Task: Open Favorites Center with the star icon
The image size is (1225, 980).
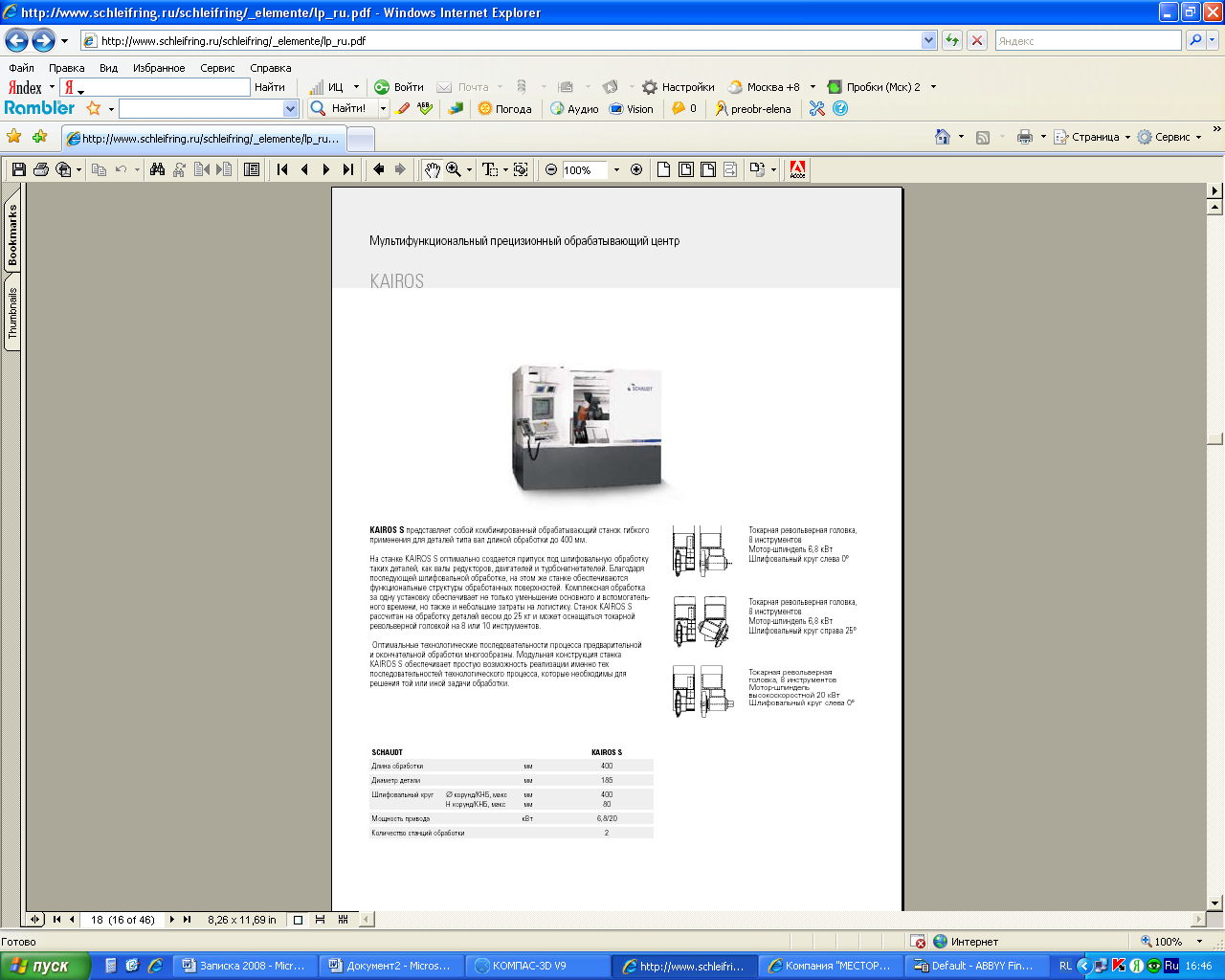Action: coord(14,137)
